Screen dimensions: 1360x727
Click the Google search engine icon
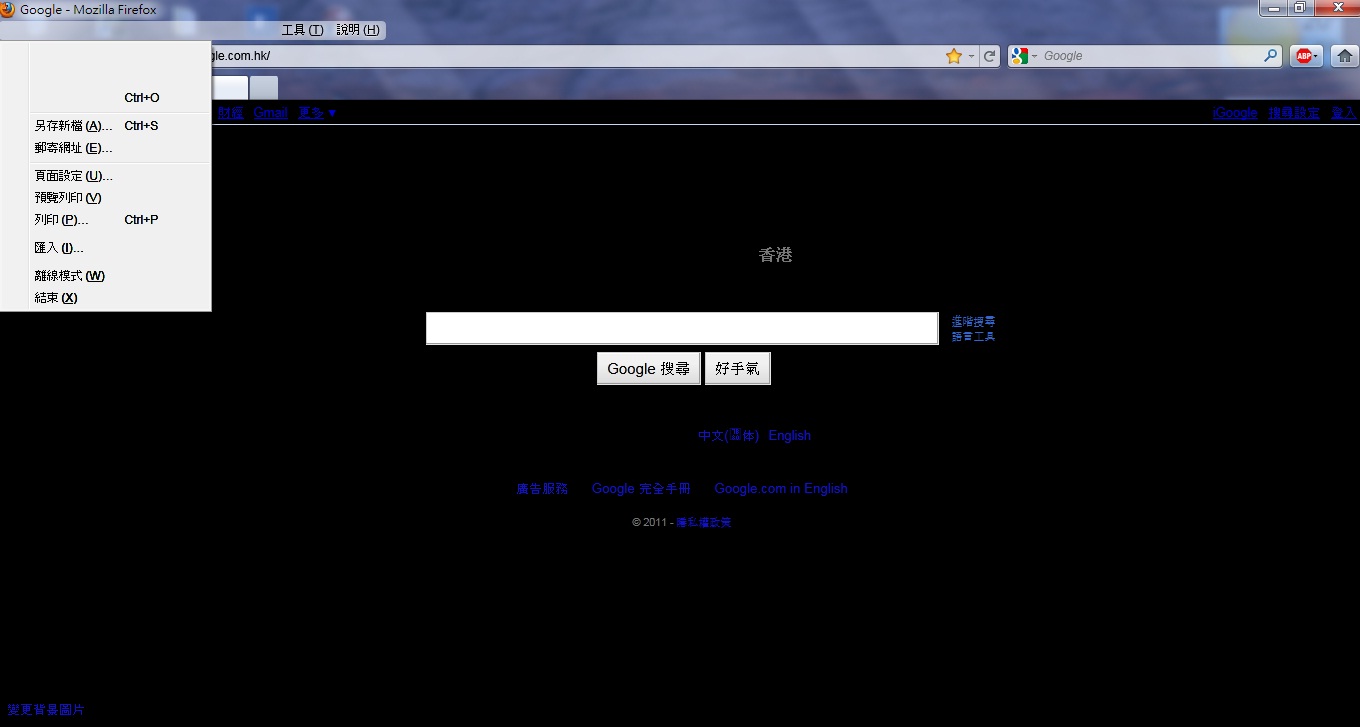(1019, 56)
